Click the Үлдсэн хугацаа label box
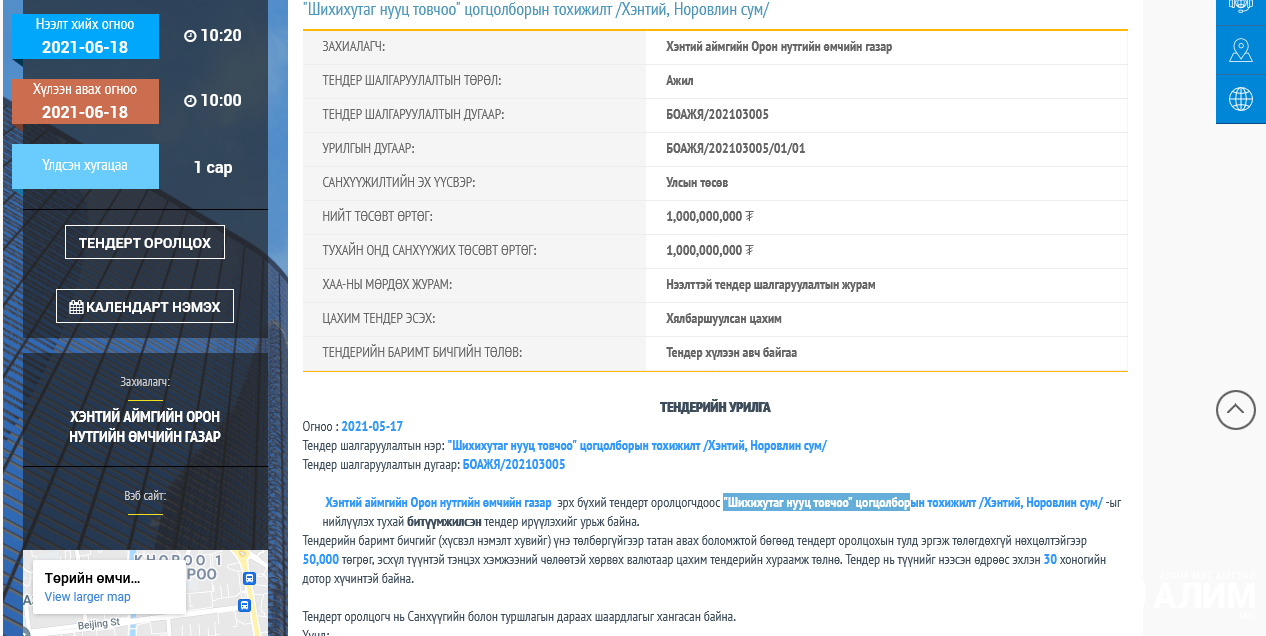Image resolution: width=1266 pixels, height=636 pixels. point(85,166)
